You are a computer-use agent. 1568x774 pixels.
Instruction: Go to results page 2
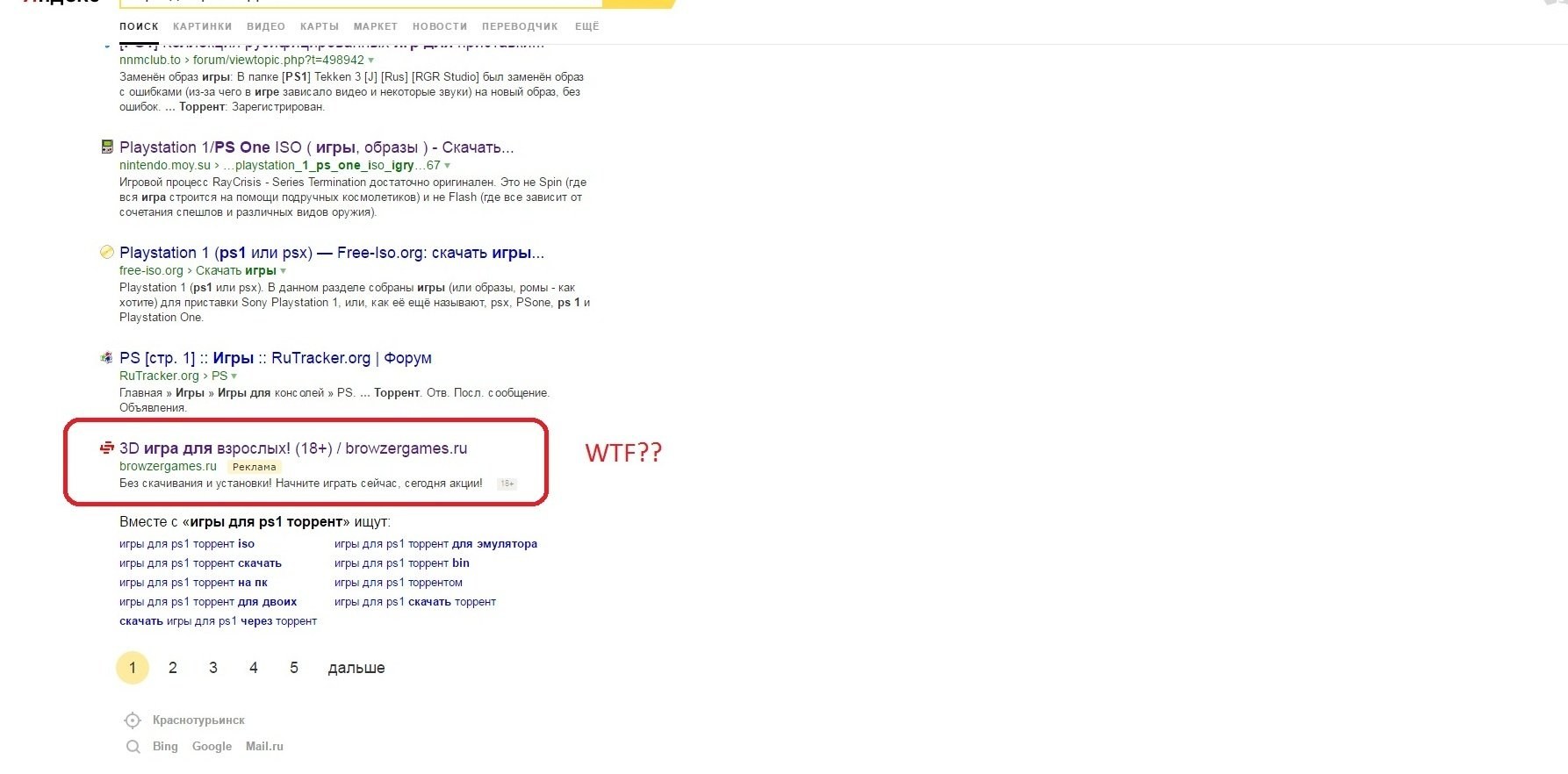pyautogui.click(x=173, y=668)
